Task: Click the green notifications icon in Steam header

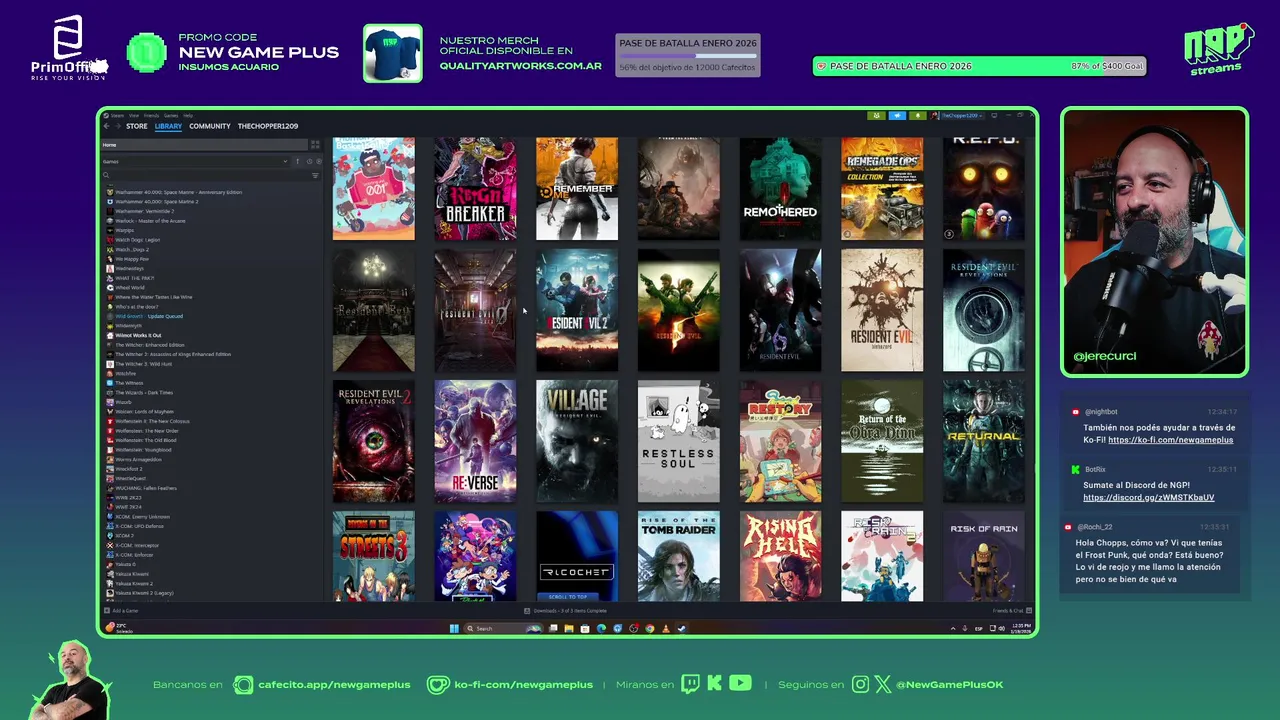Action: pos(917,115)
